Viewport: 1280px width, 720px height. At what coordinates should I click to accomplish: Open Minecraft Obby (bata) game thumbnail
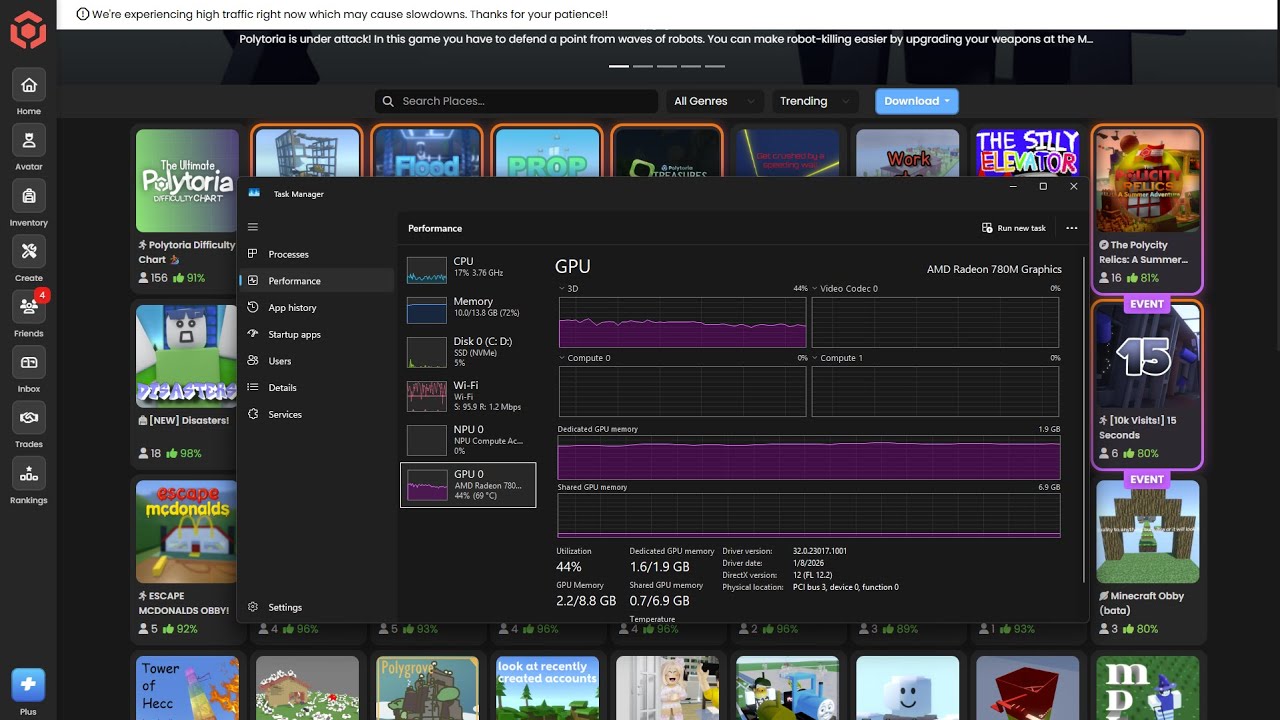point(1147,532)
